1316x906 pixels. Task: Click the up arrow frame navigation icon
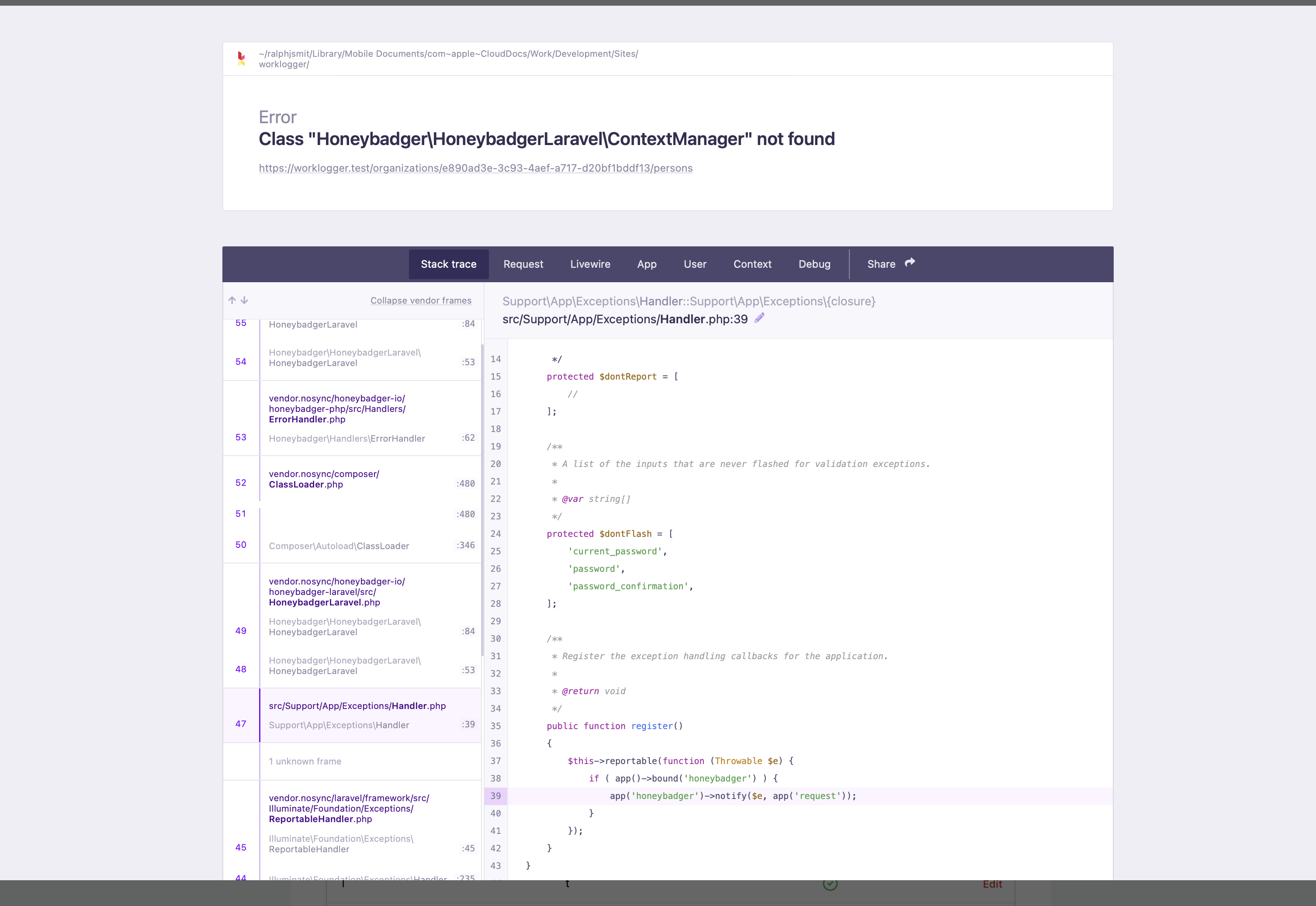coord(232,300)
